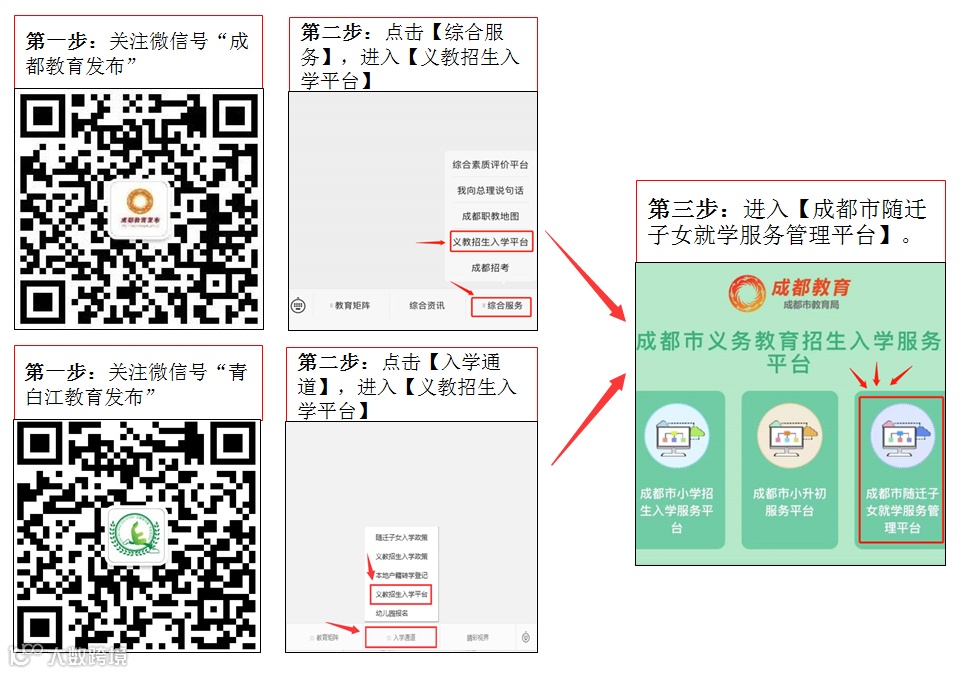
Task: Click the 成都市义务教育招生入学服务平台 heading
Action: (789, 352)
